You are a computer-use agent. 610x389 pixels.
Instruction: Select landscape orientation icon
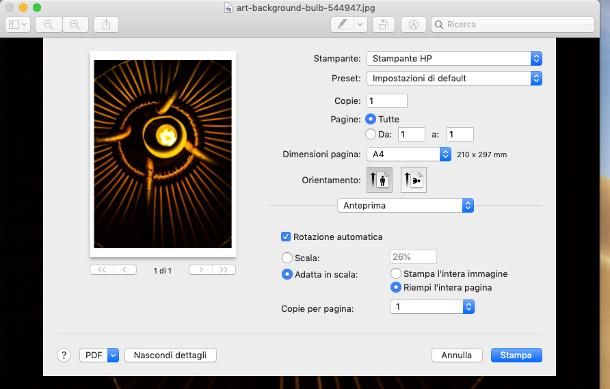414,180
